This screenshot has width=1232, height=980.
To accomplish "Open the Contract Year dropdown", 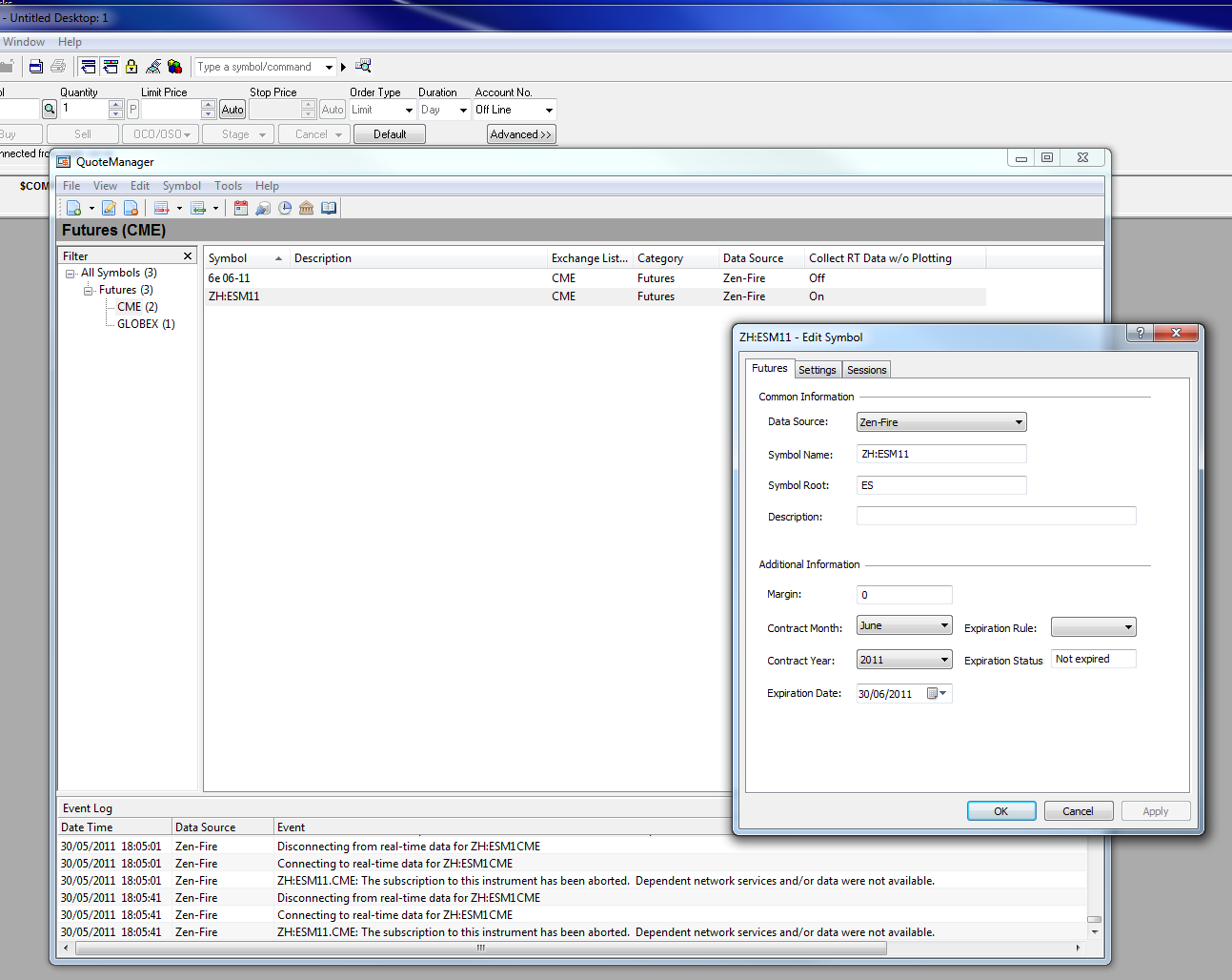I will [904, 660].
